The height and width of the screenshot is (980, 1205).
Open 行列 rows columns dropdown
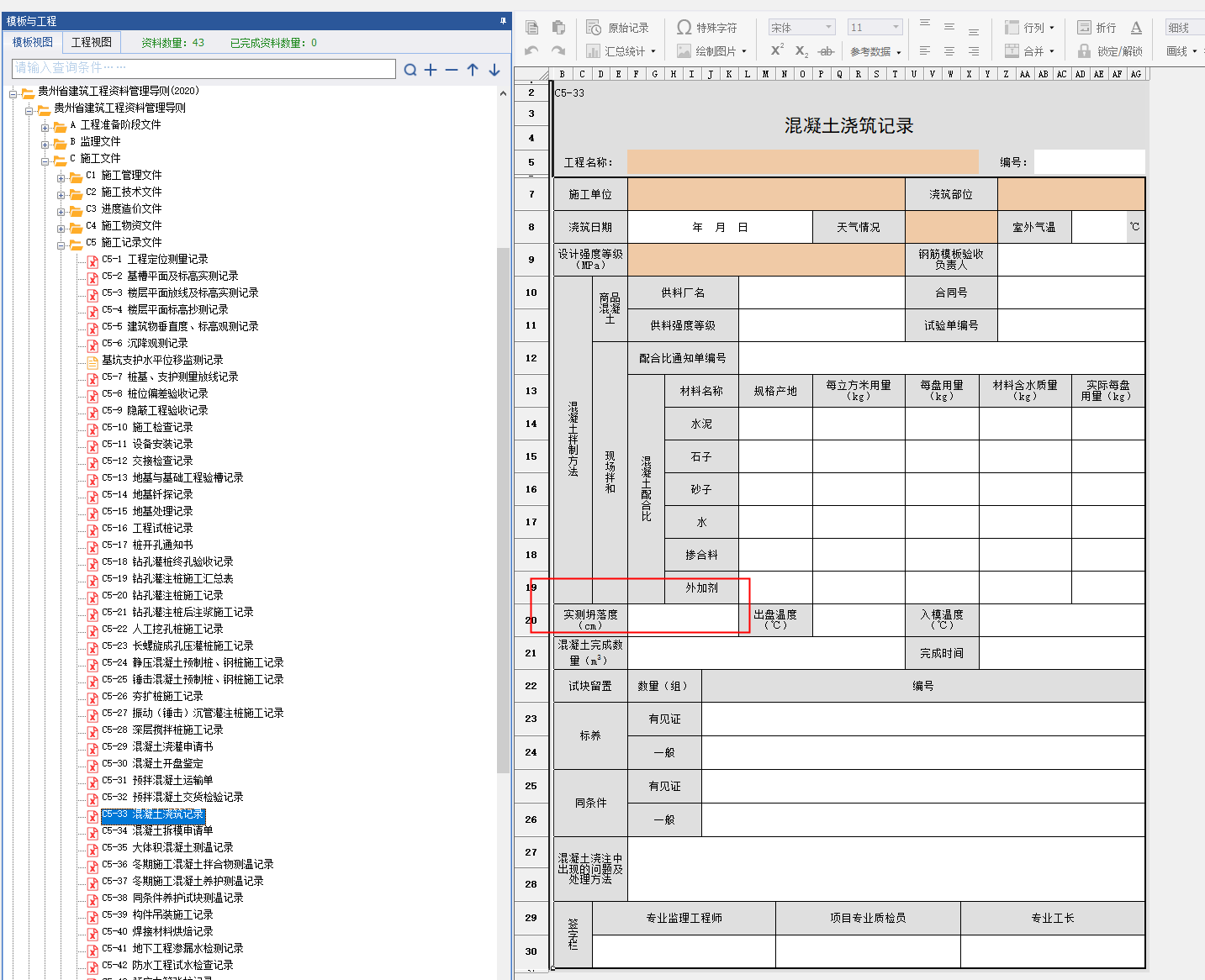[1029, 28]
